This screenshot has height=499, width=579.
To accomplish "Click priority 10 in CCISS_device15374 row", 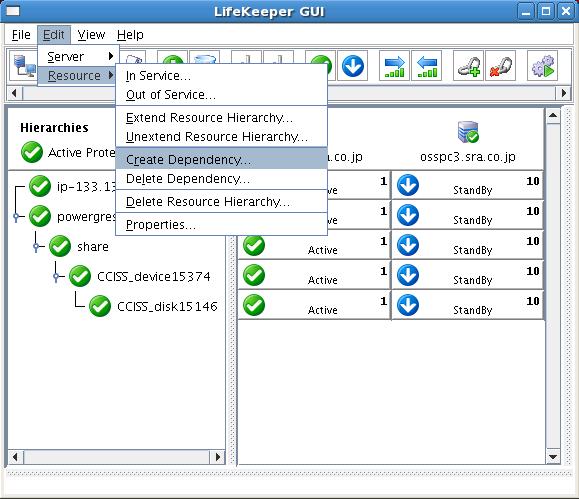I will point(532,271).
